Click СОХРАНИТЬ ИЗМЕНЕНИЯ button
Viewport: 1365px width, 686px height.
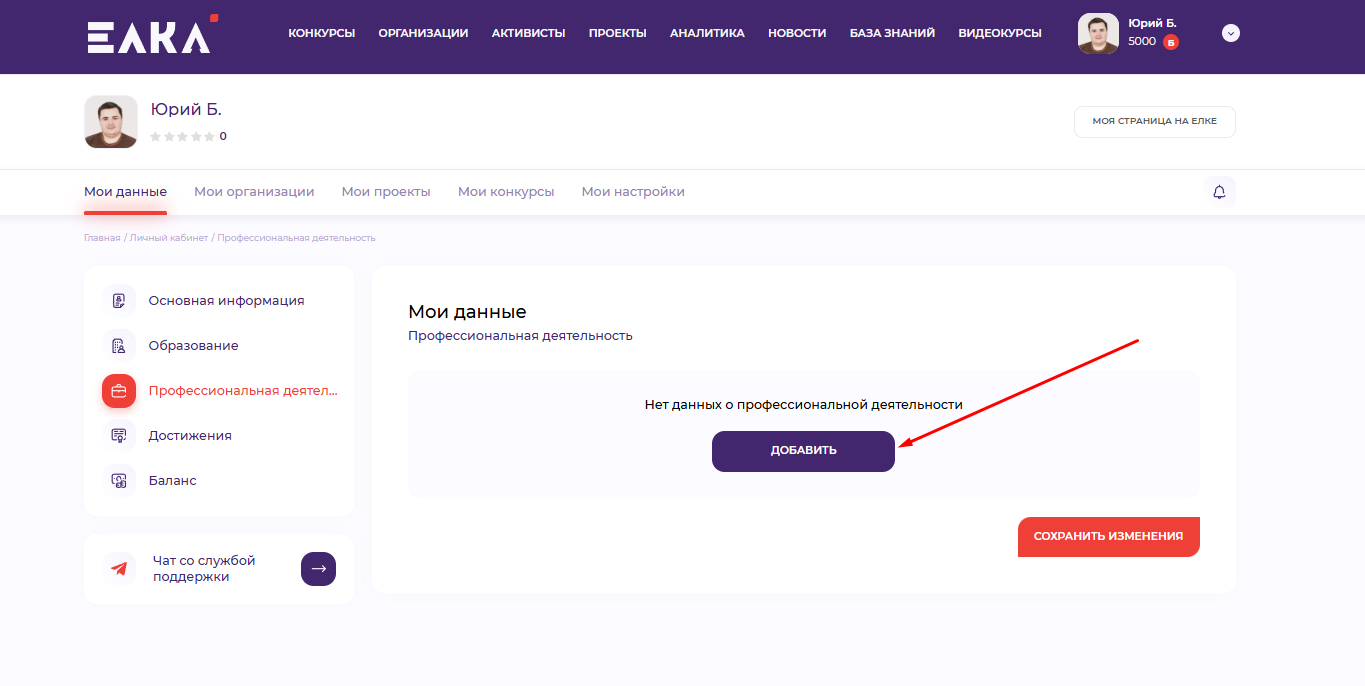click(x=1108, y=536)
